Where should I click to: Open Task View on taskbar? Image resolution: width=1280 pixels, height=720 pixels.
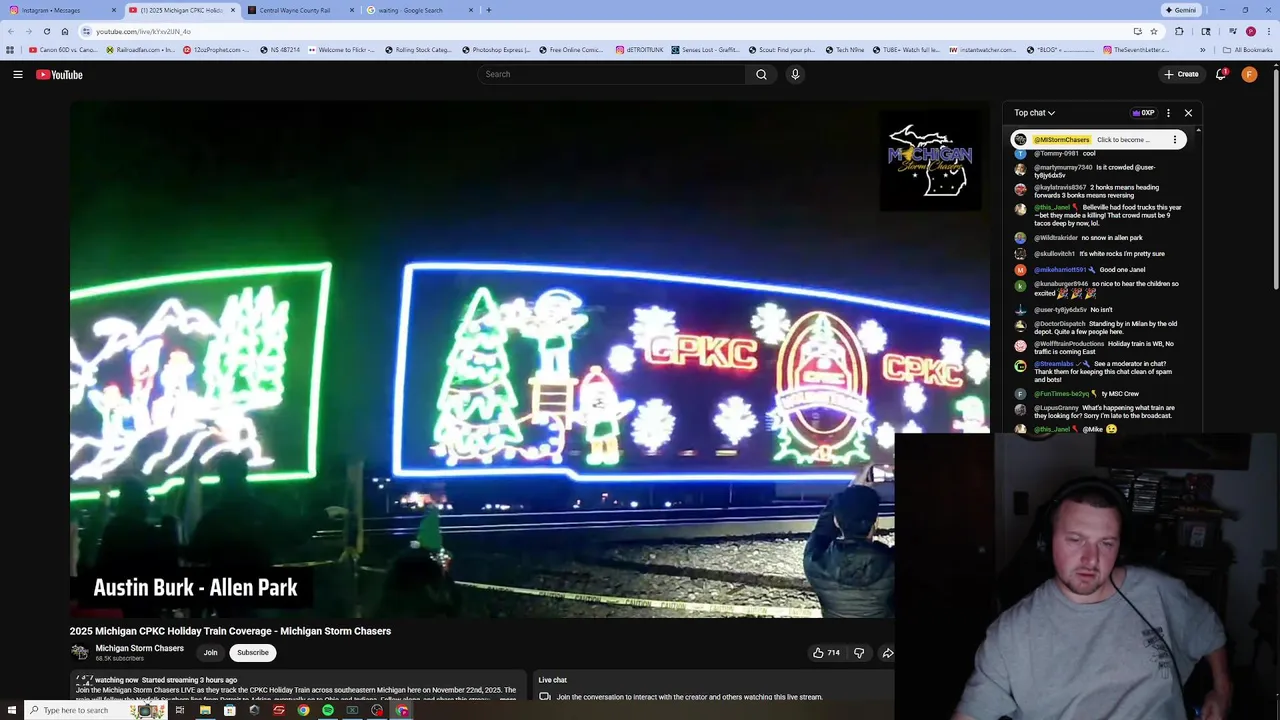(180, 711)
